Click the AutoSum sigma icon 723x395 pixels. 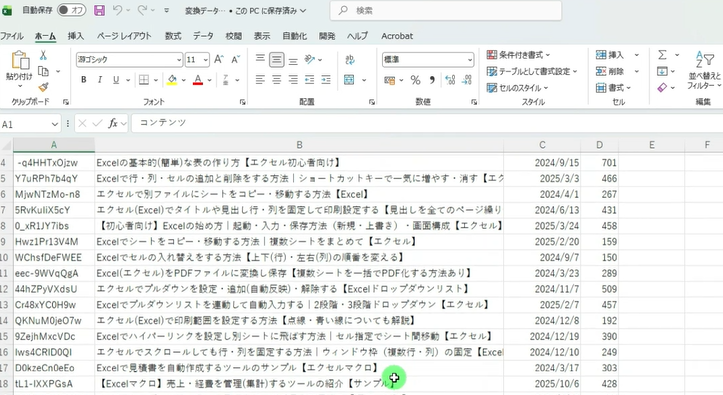pyautogui.click(x=663, y=55)
